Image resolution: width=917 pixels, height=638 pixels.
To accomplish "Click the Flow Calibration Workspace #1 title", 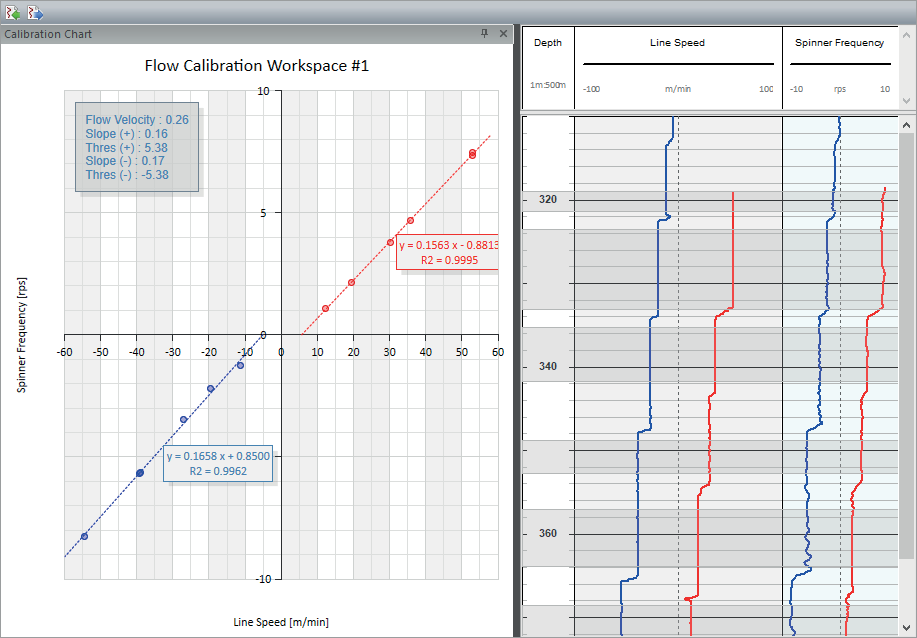I will (x=257, y=67).
